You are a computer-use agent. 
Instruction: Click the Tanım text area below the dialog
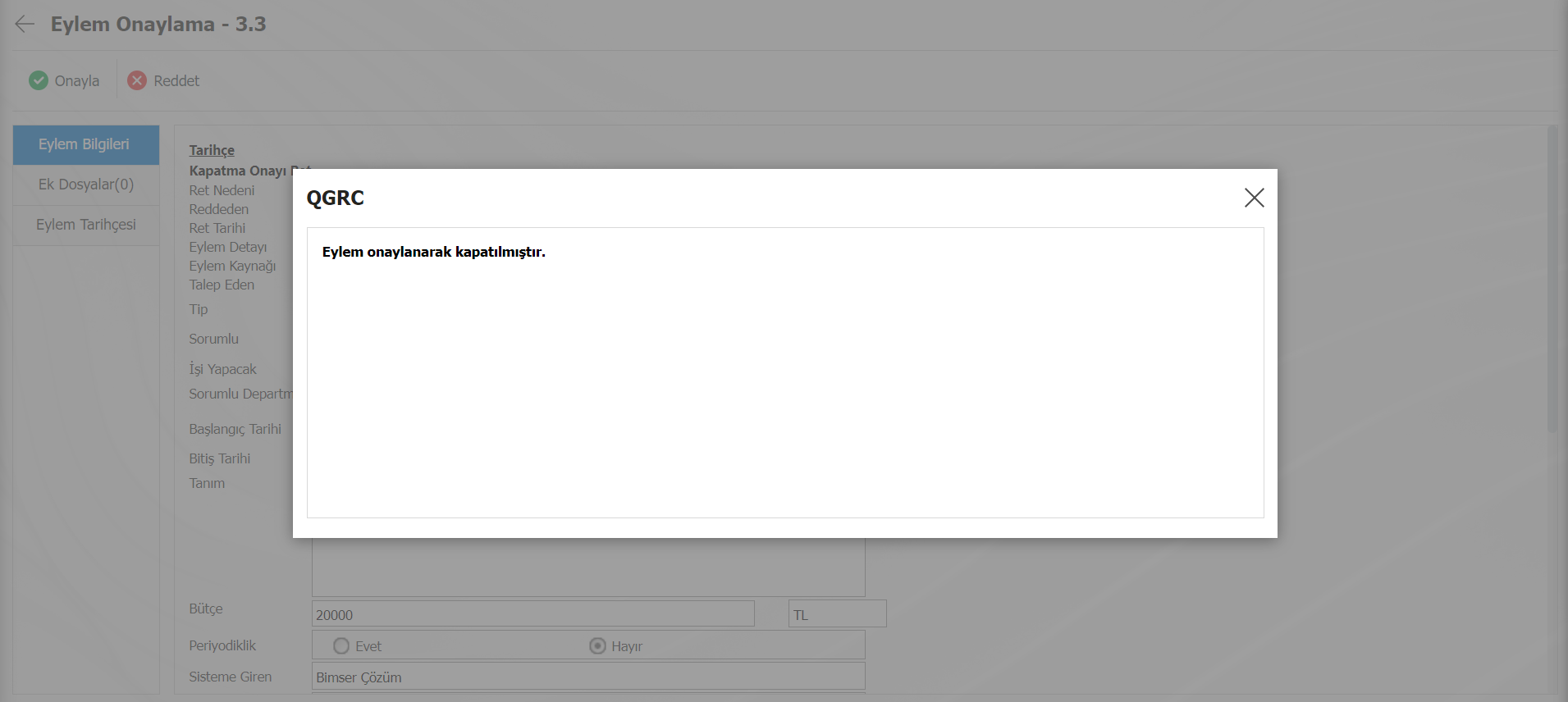click(588, 568)
